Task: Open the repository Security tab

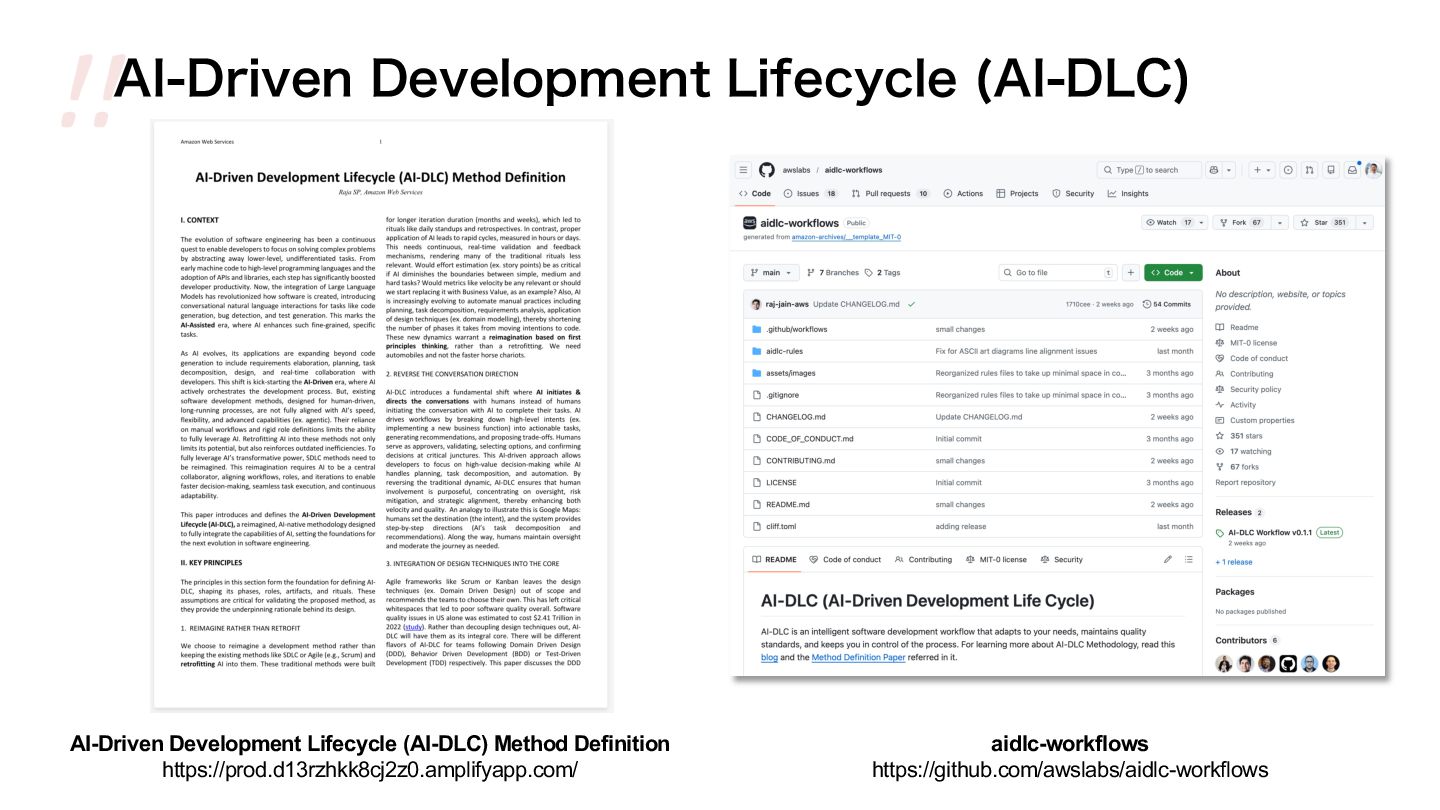Action: (1073, 194)
